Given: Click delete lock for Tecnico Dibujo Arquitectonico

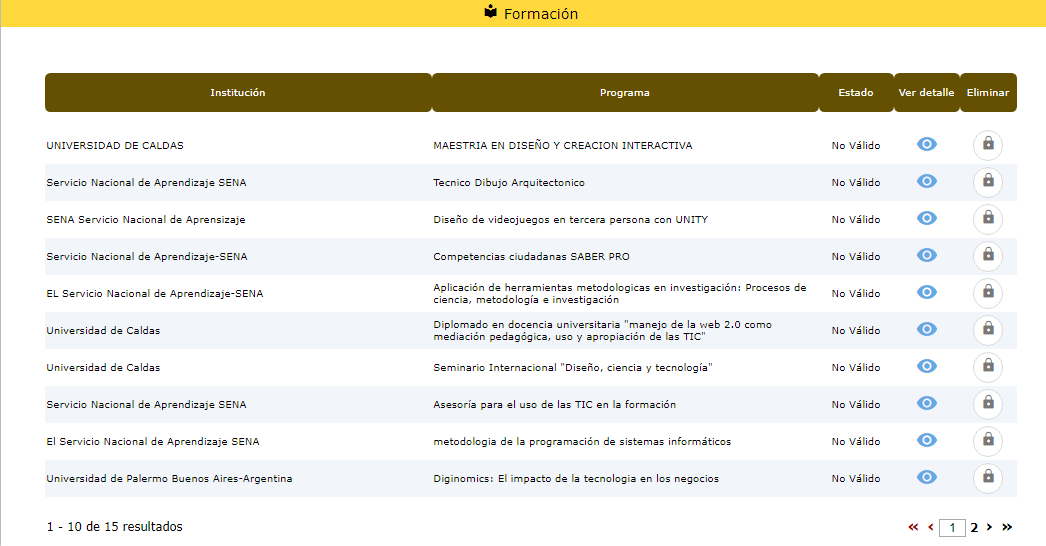Looking at the screenshot, I should (x=988, y=182).
